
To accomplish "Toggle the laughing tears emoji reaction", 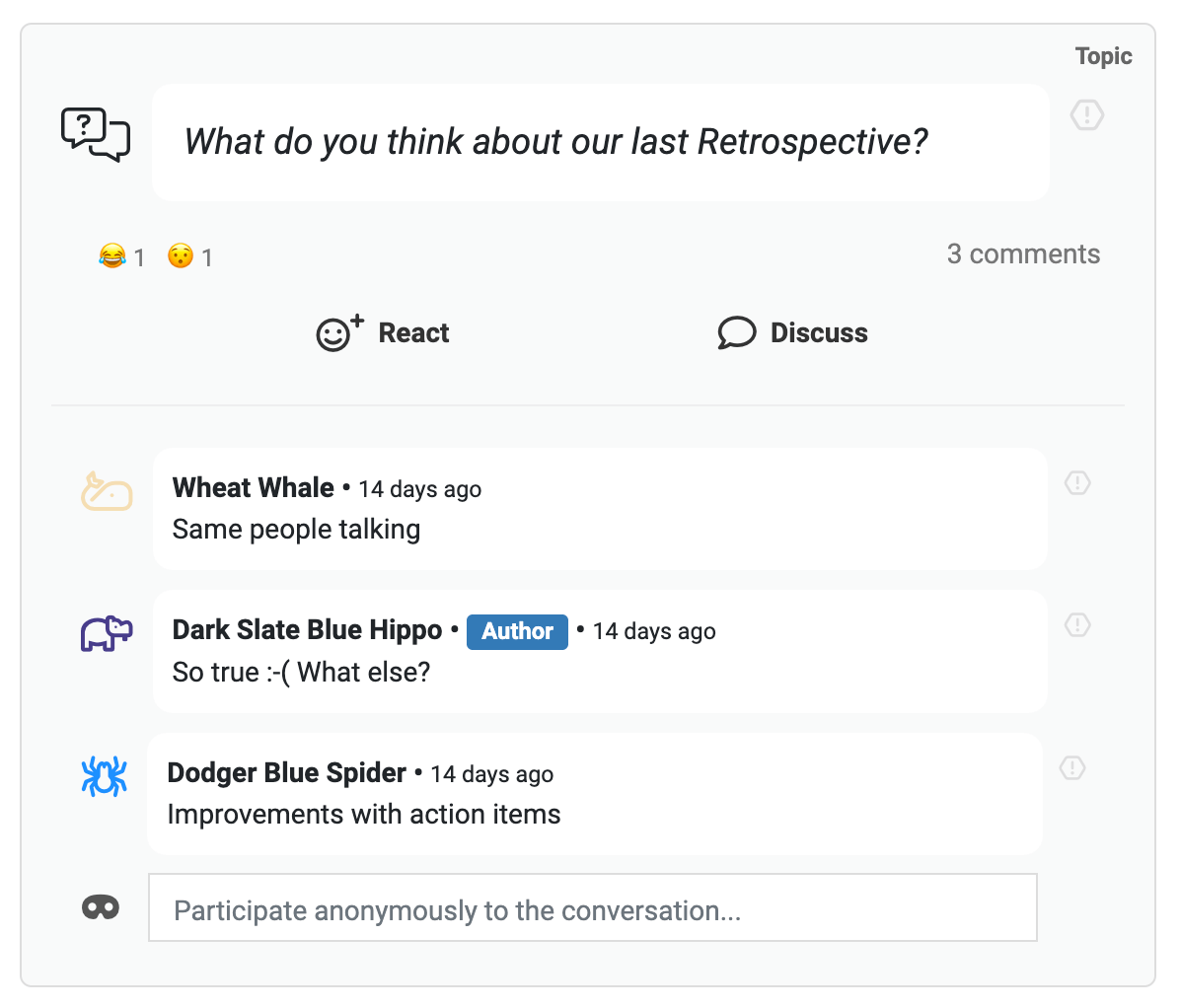I will 121,256.
